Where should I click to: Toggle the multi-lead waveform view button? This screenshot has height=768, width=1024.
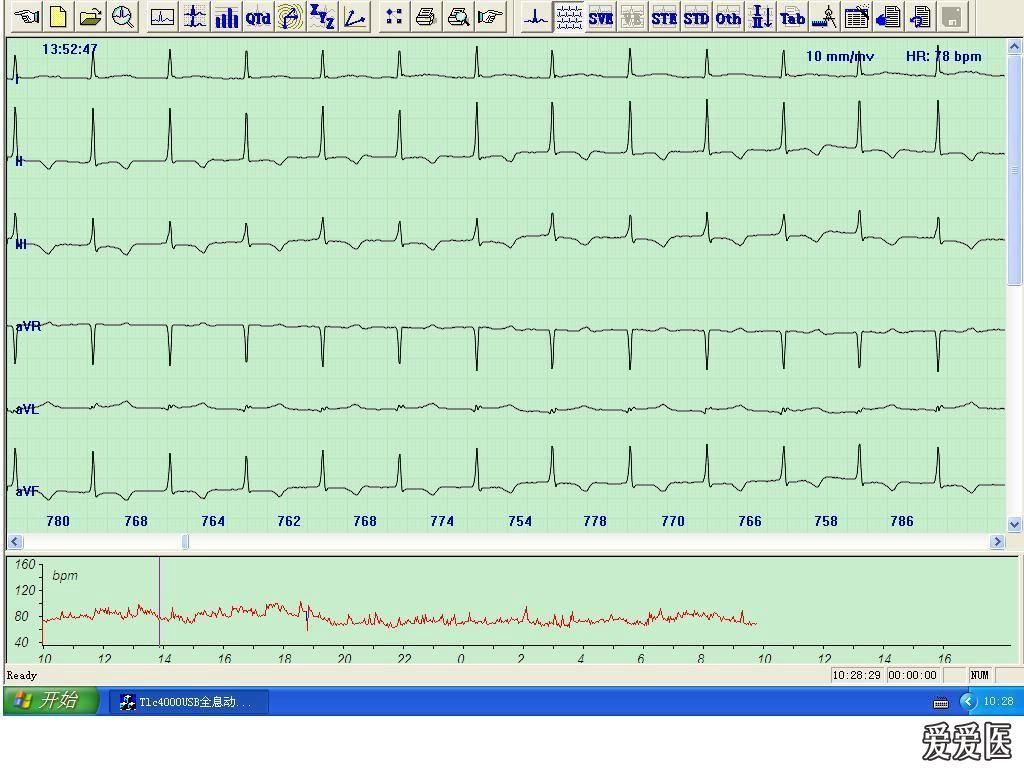(569, 17)
